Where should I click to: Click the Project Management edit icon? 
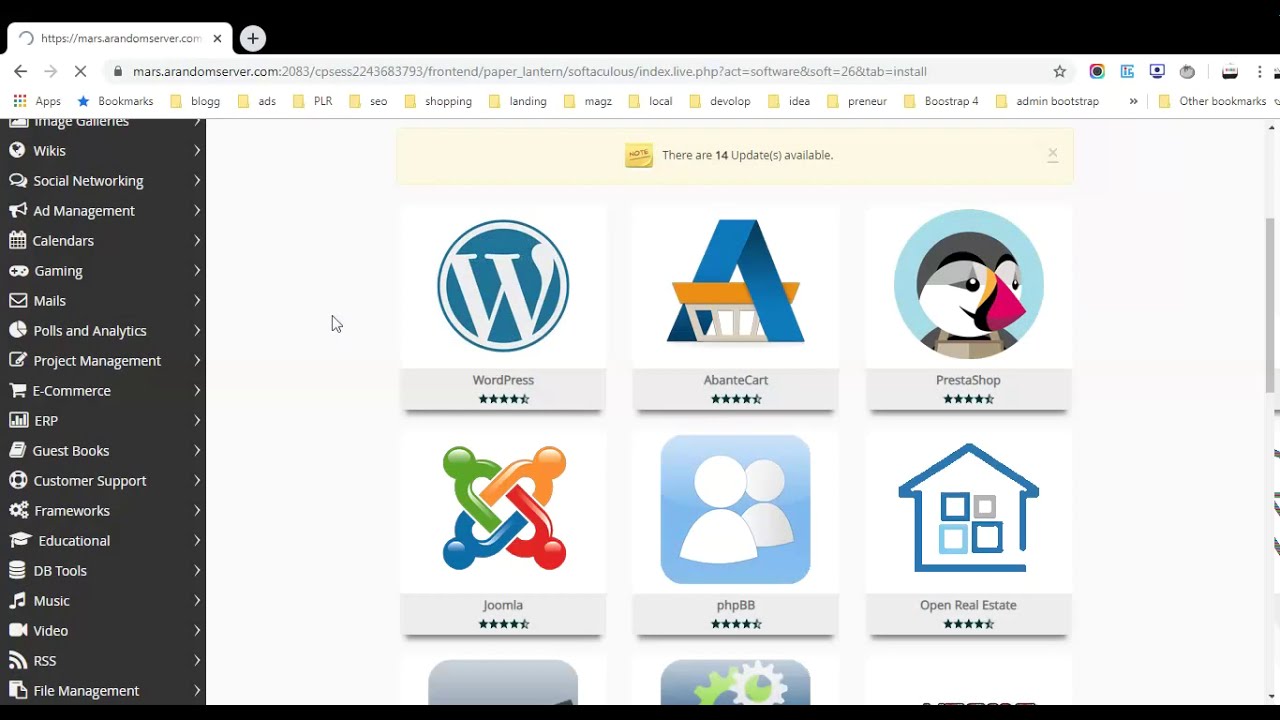tap(17, 360)
